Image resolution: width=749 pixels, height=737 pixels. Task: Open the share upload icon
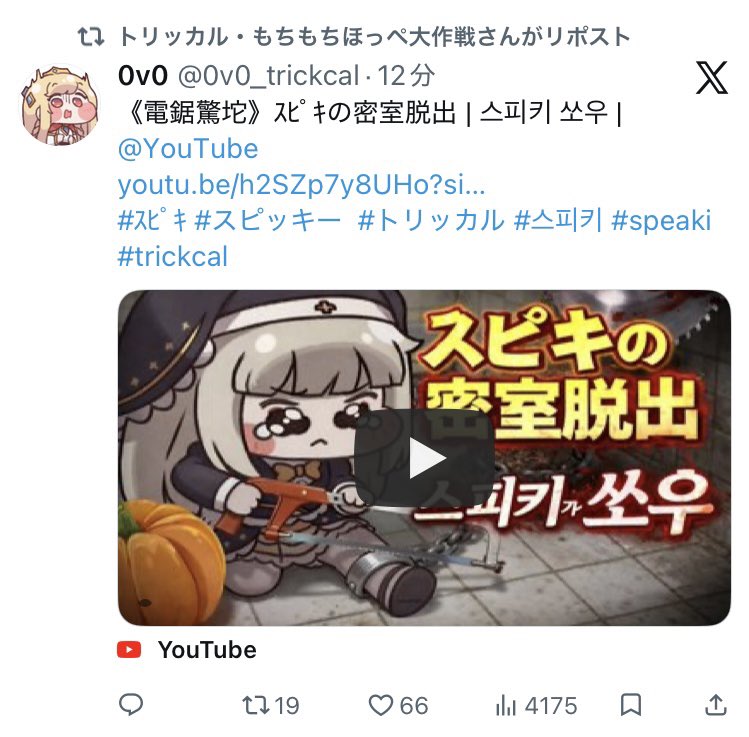tap(716, 705)
